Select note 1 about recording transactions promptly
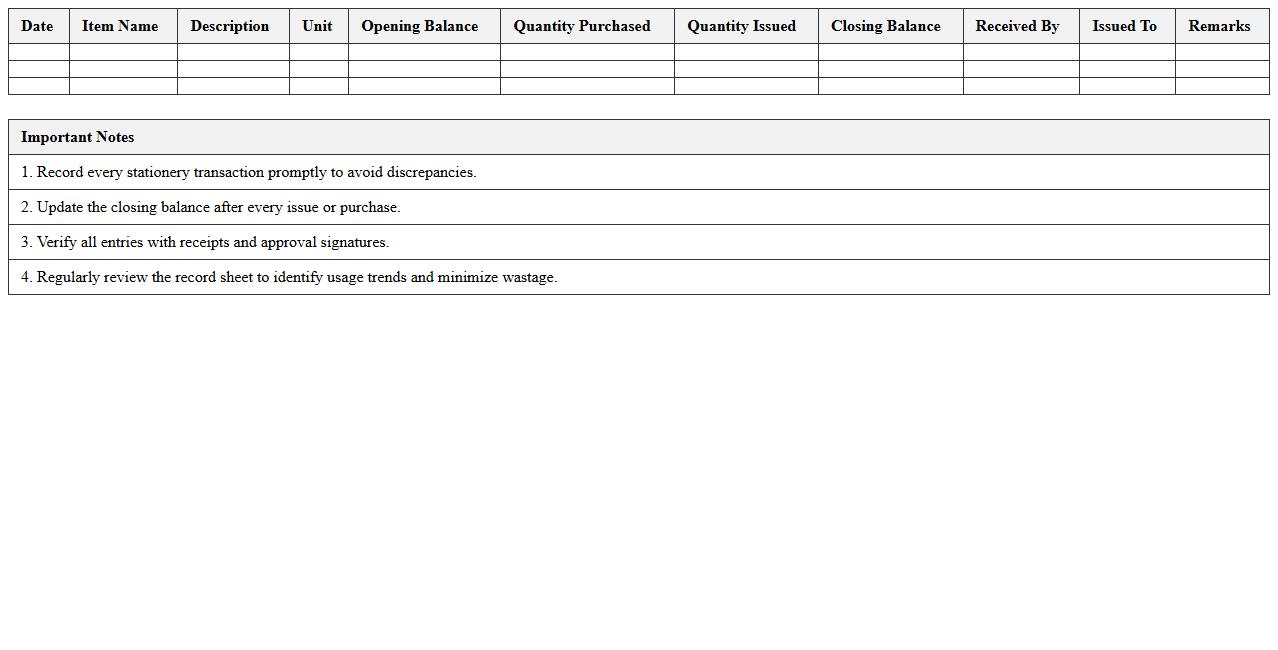The image size is (1278, 650). 249,172
